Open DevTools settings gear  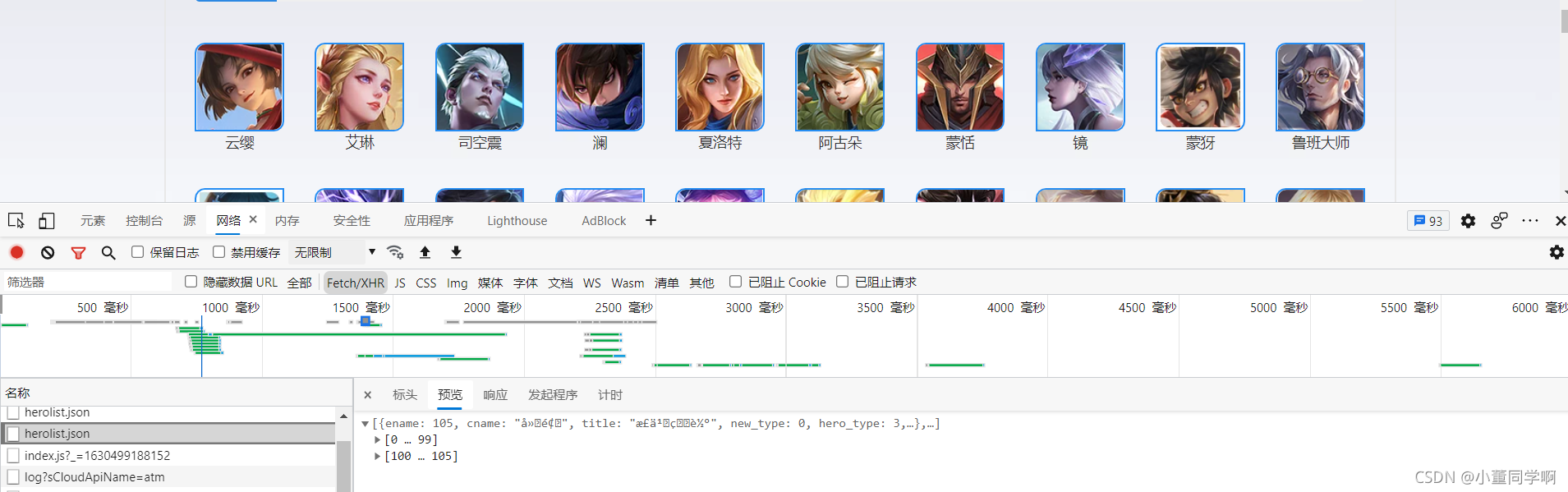[x=1468, y=221]
